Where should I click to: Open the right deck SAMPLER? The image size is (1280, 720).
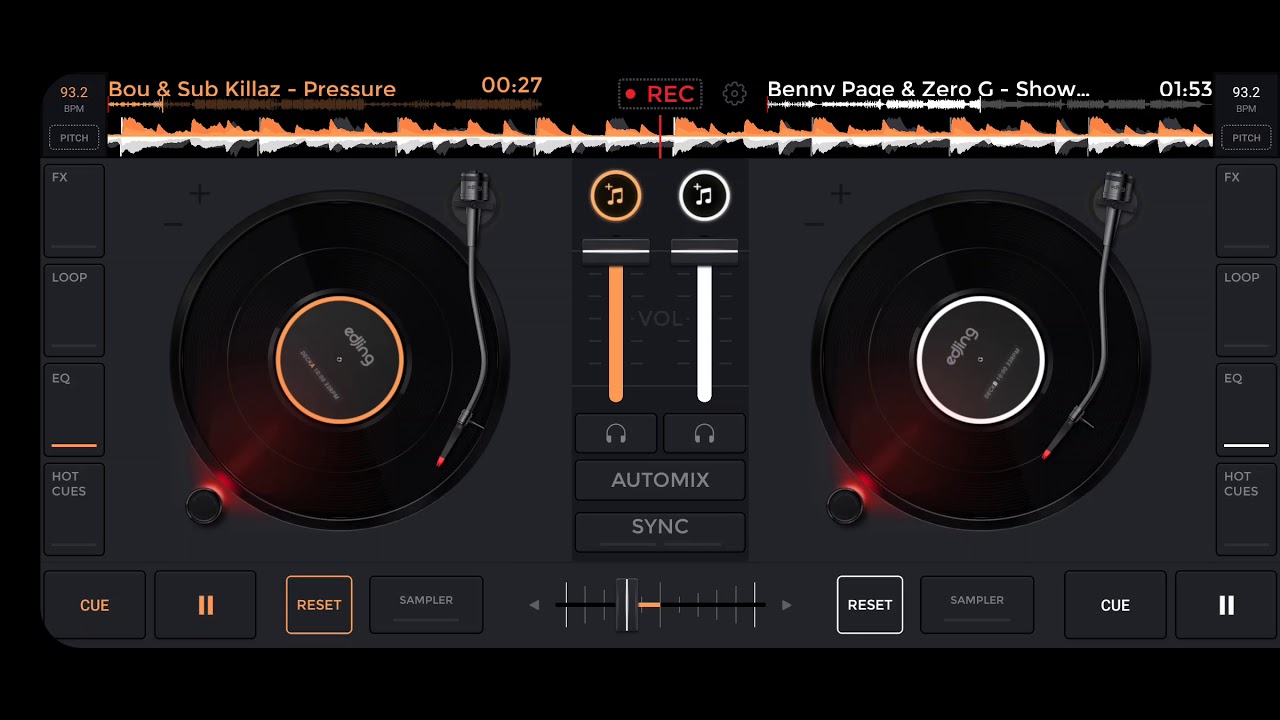click(x=977, y=605)
